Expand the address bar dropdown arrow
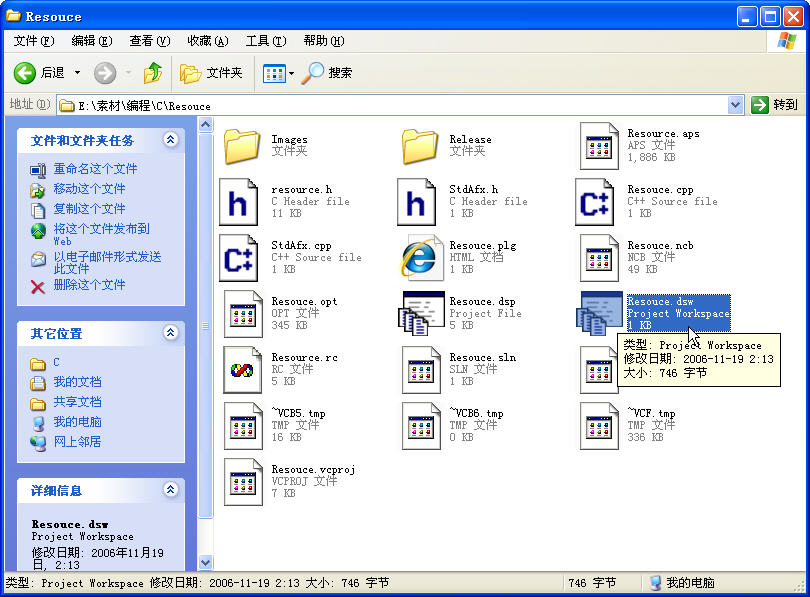 (x=736, y=105)
